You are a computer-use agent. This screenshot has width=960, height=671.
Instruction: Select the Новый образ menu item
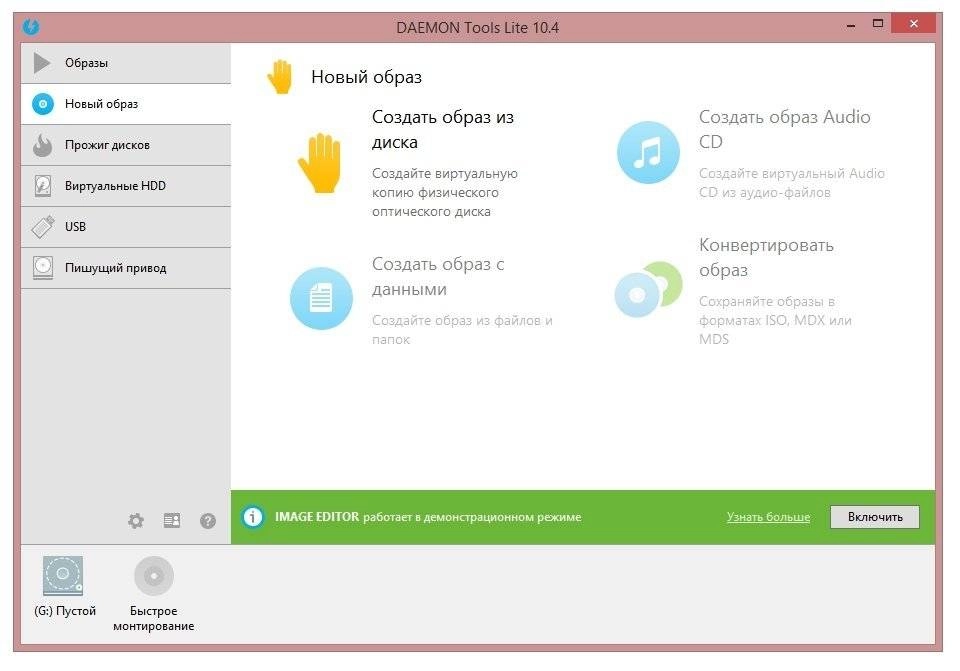pyautogui.click(x=126, y=104)
